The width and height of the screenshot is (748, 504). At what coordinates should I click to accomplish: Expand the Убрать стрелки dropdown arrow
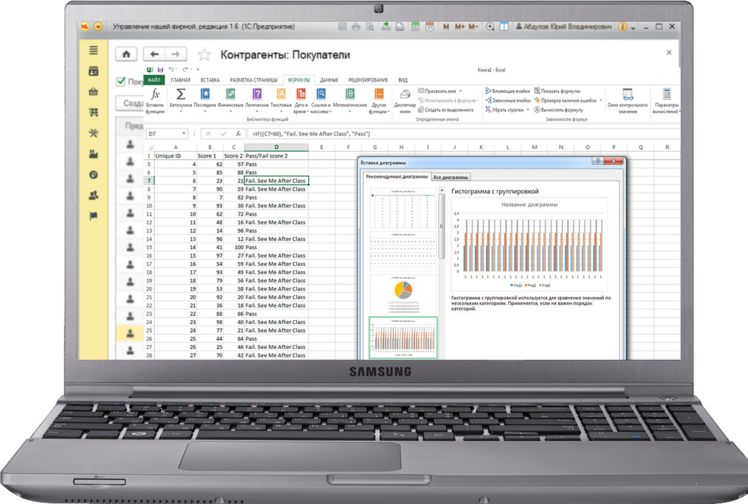(x=528, y=110)
